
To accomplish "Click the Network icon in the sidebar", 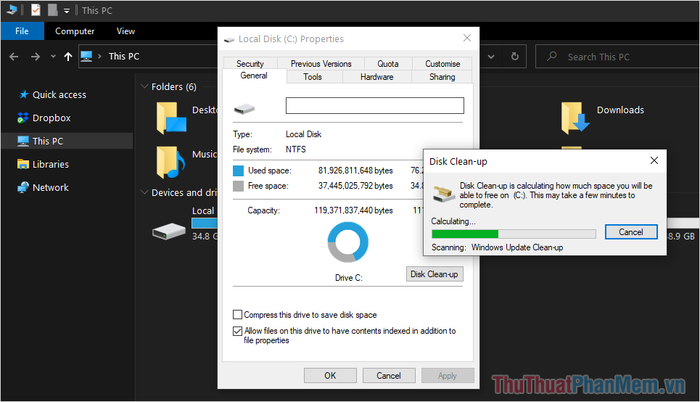I will point(23,188).
